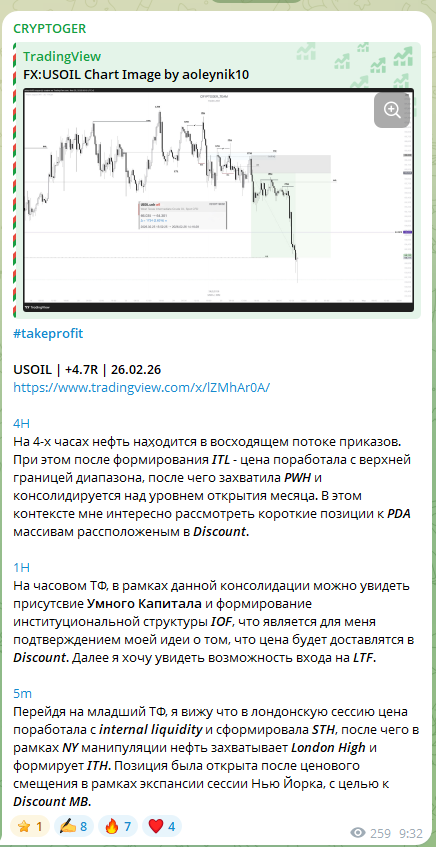Image resolution: width=436 pixels, height=847 pixels.
Task: Click the TradingView logo in chart footer
Action: tap(38, 307)
